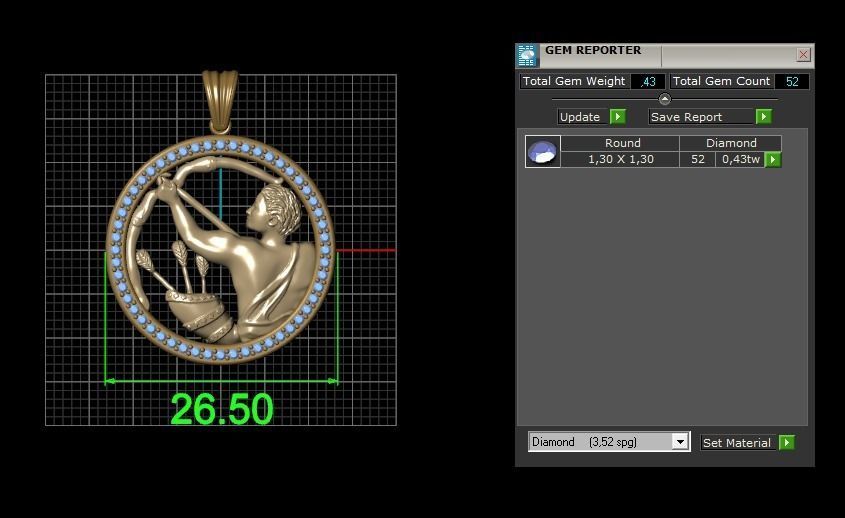Click the 1,30 X 1,30 size cell
The image size is (845, 518).
620,160
